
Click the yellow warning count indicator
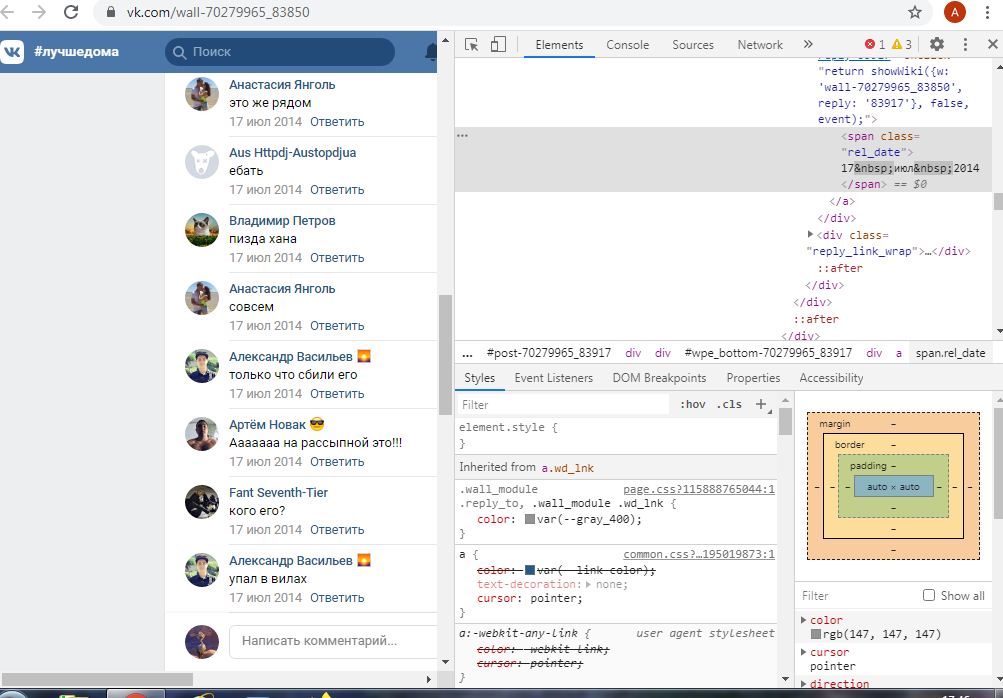point(901,44)
